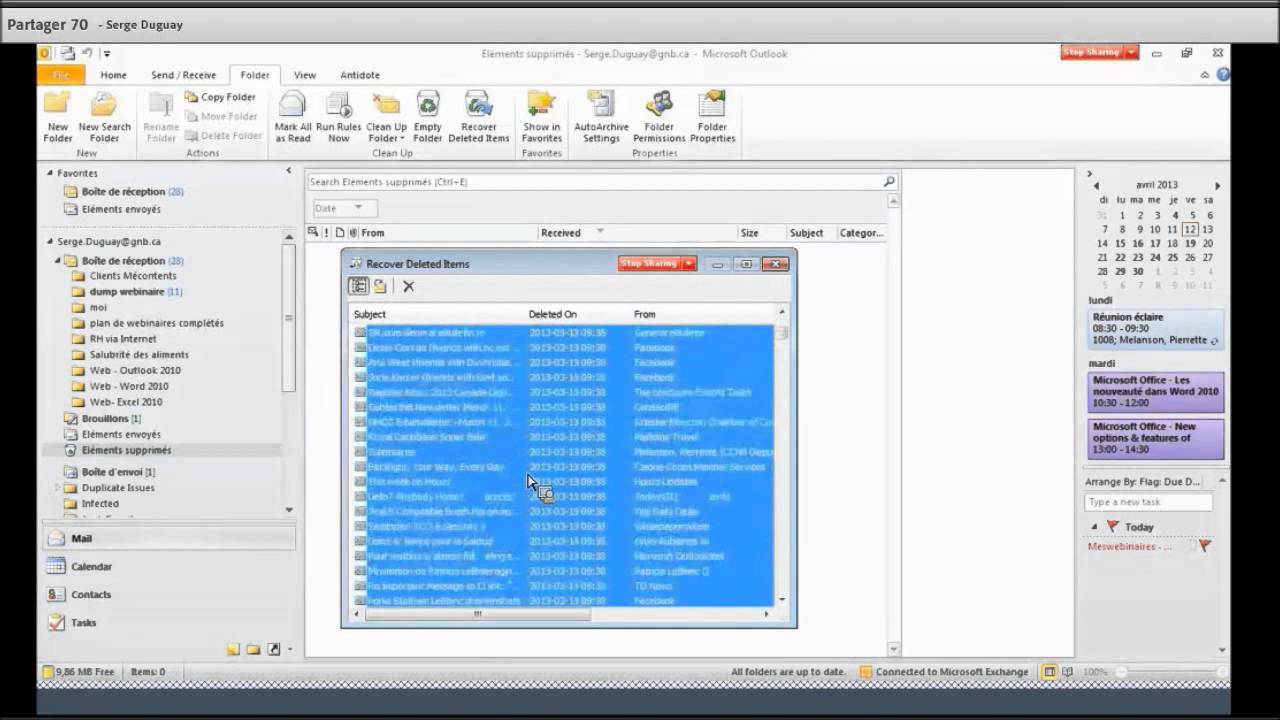
Task: Create a New Search Folder
Action: pyautogui.click(x=104, y=117)
